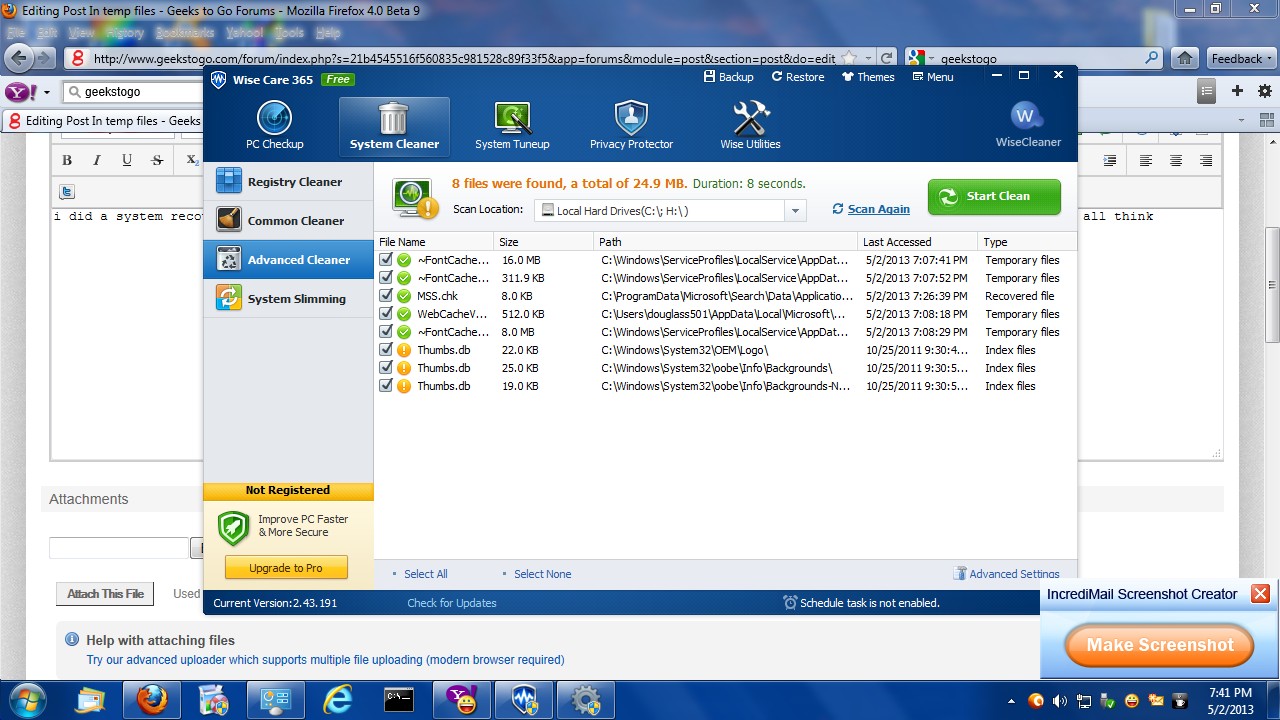Open Wise Care 365 taskbar icon

524,700
